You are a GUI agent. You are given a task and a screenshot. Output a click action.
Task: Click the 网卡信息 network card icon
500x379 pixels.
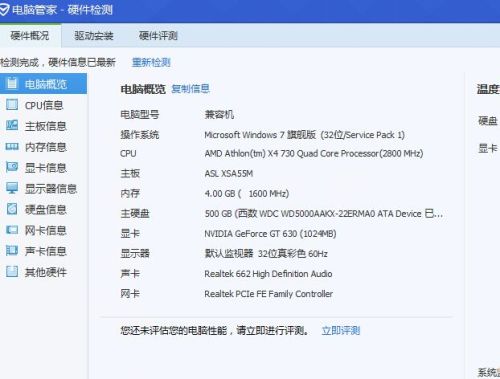pyautogui.click(x=12, y=230)
